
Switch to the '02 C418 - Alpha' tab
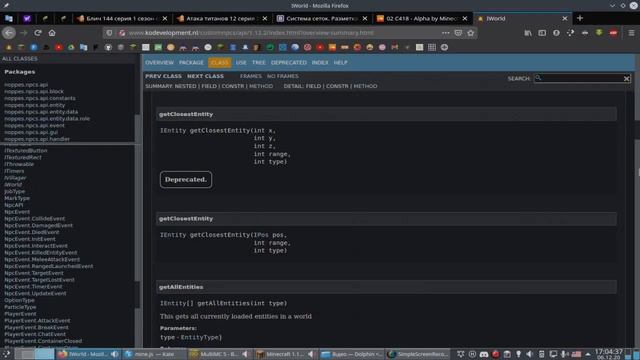point(422,18)
